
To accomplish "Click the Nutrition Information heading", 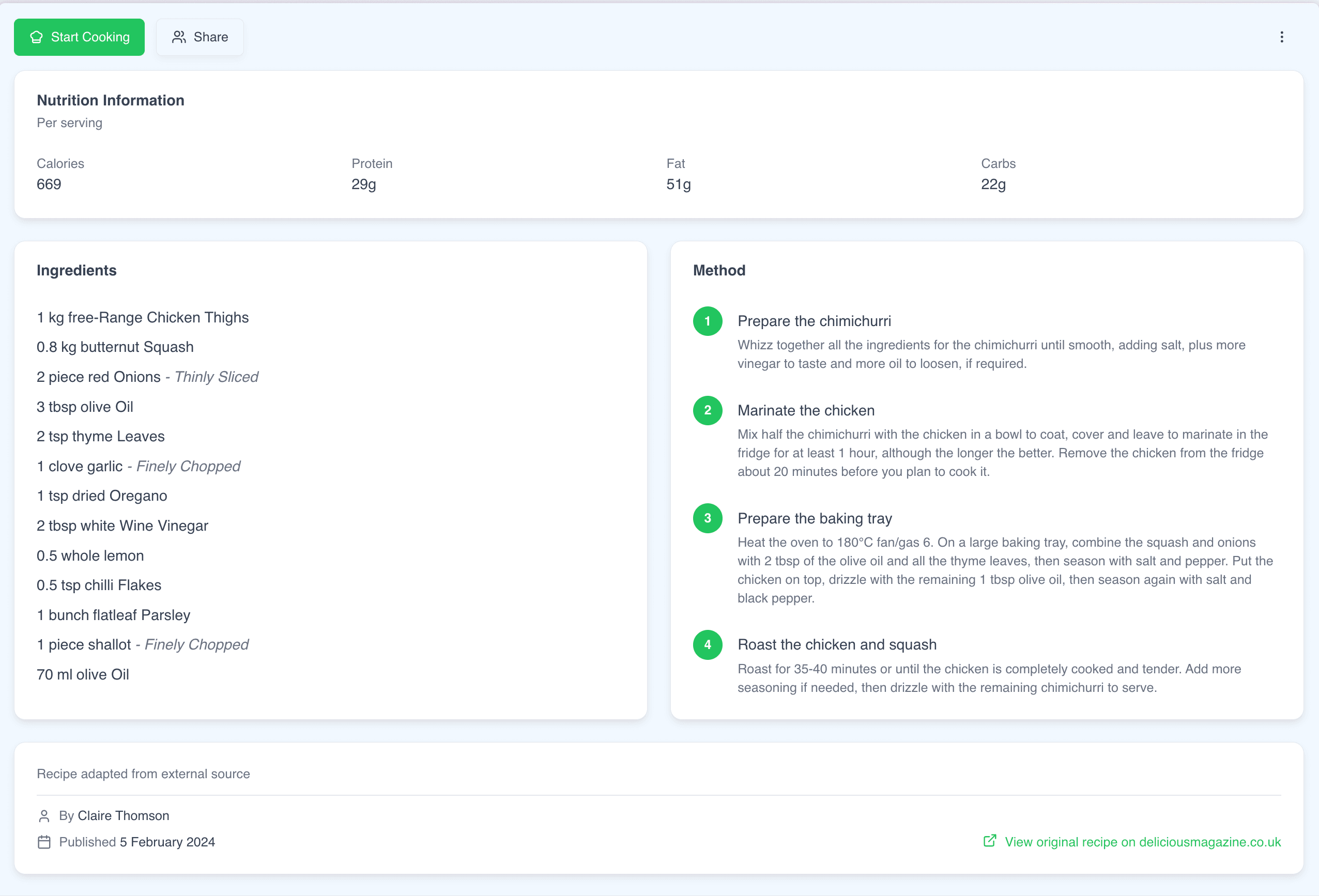I will [110, 100].
